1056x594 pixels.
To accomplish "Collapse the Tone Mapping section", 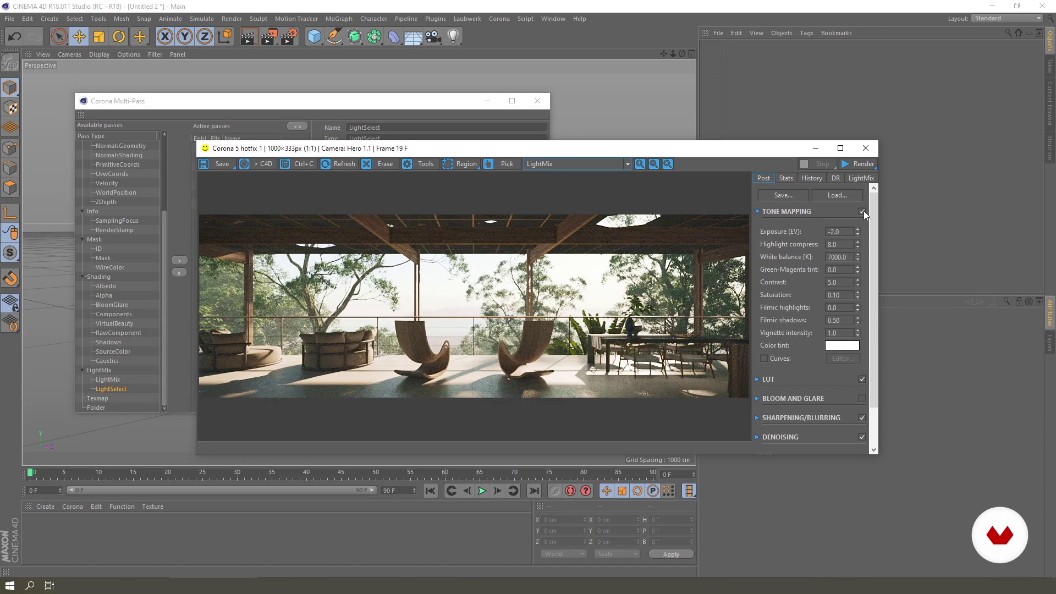I will point(757,211).
